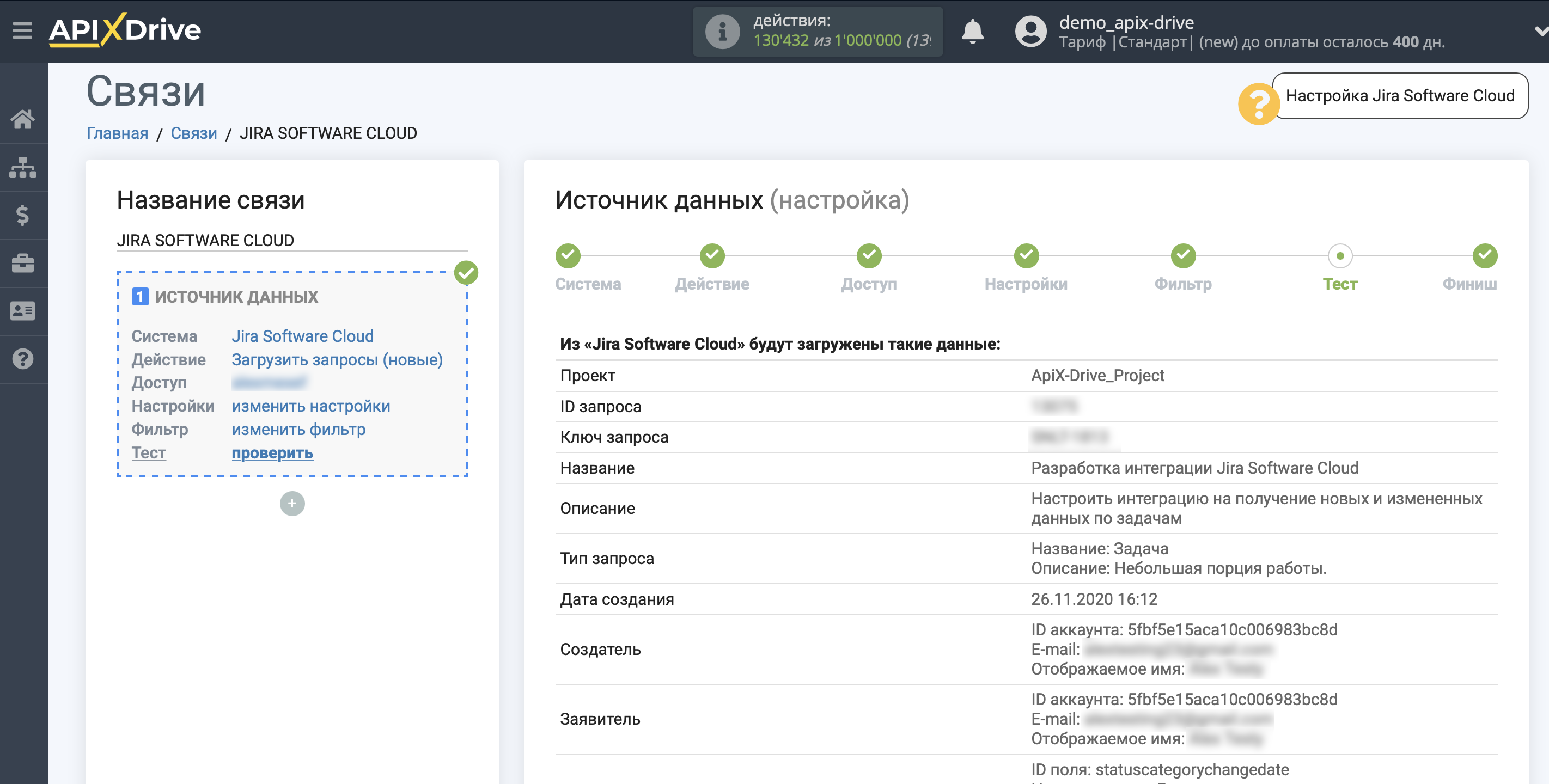Screen dimensions: 1549x784
Task: Click Разработка интеграции Jira Software Cloud value
Action: [1194, 468]
